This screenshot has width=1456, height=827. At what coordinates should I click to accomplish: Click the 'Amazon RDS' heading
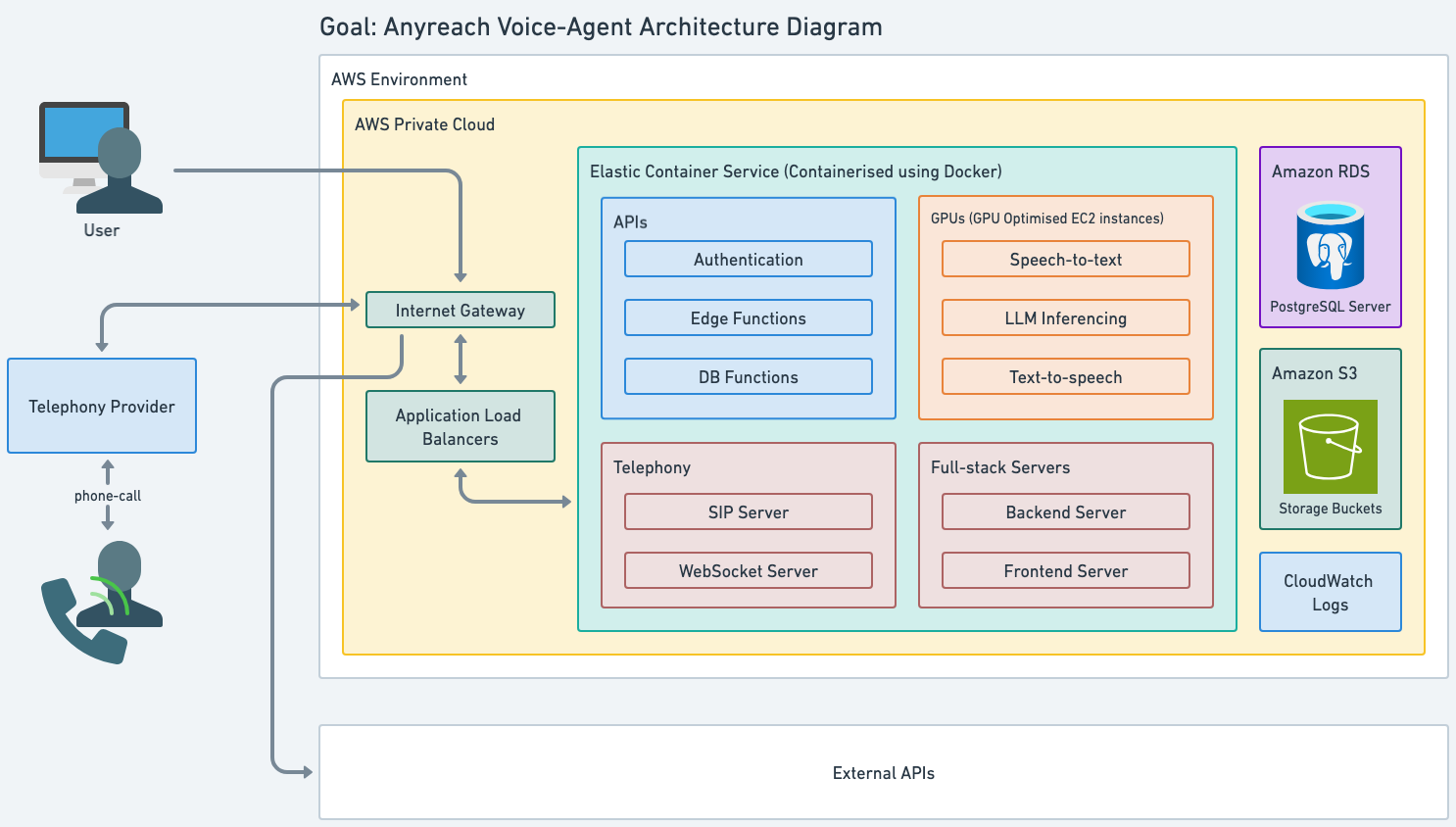pyautogui.click(x=1321, y=171)
